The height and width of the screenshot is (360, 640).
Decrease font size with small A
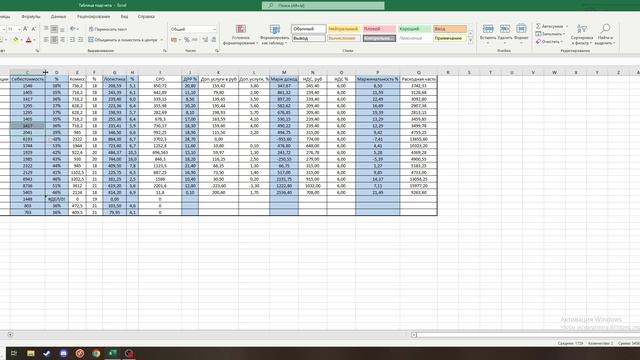33,29
